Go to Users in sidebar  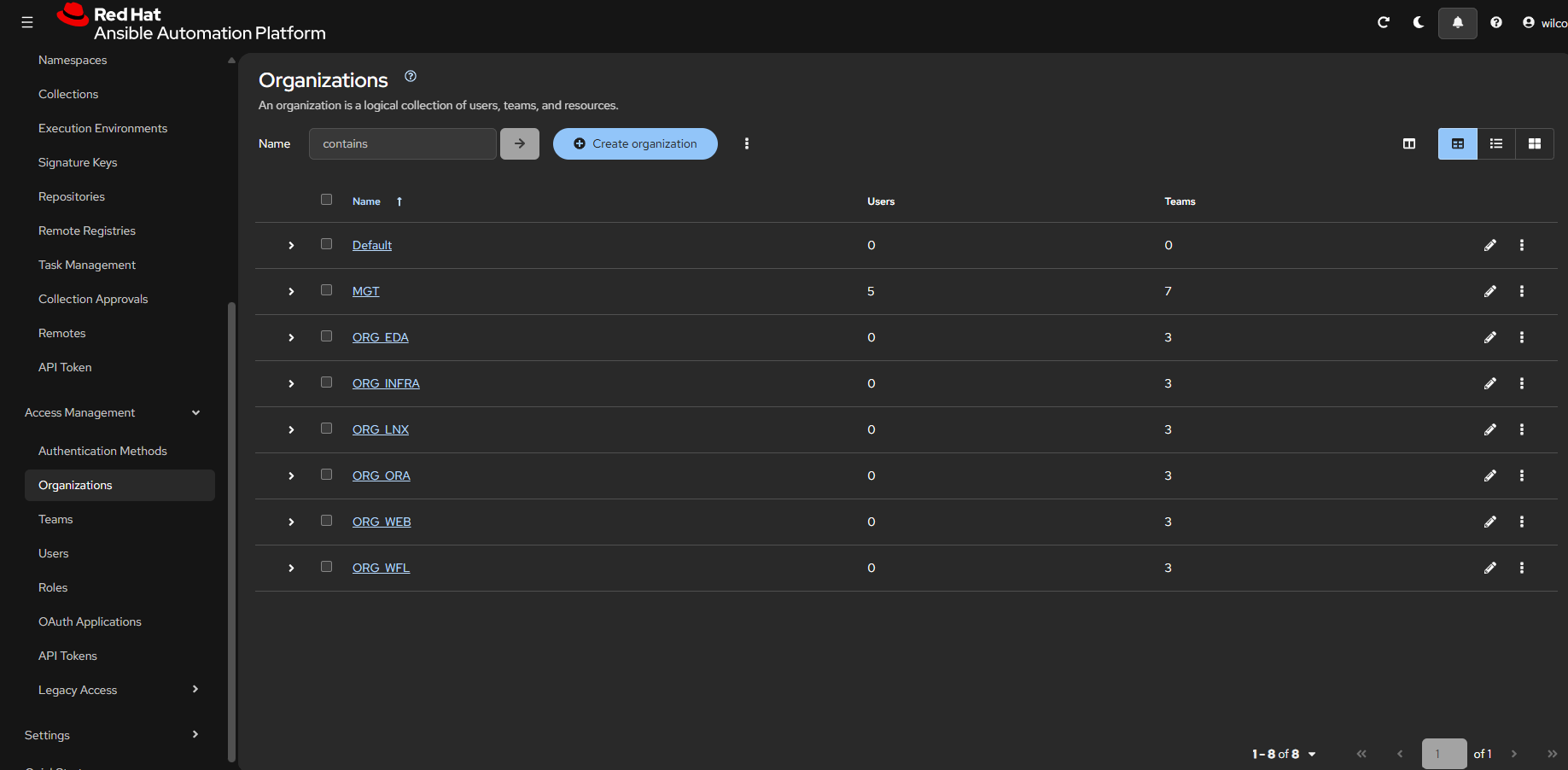click(x=53, y=553)
